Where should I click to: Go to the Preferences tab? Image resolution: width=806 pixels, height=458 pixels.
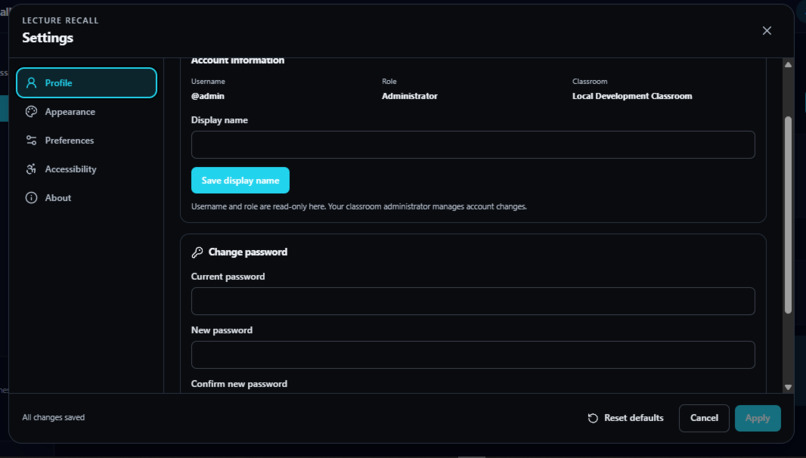point(86,140)
